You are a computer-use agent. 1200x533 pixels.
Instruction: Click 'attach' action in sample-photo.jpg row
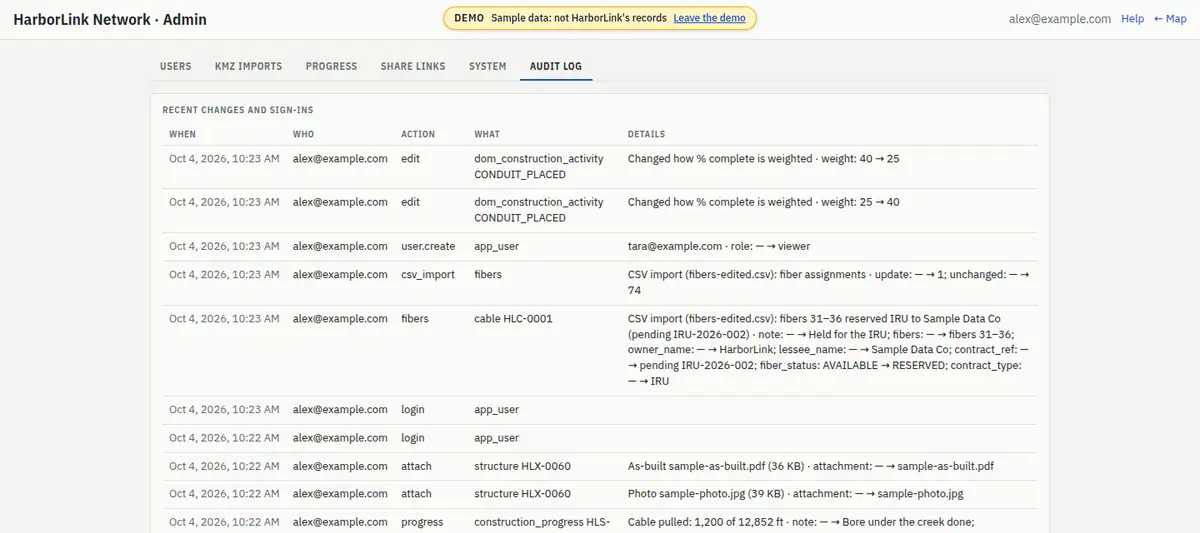pyautogui.click(x=416, y=494)
